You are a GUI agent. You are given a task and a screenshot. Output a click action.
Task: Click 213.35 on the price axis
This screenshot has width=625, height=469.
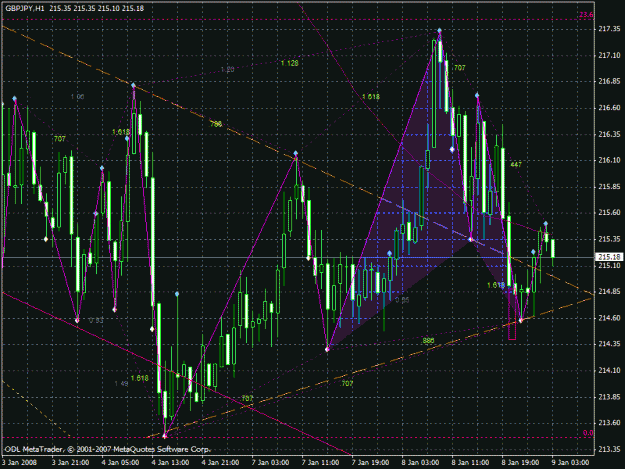coord(609,449)
